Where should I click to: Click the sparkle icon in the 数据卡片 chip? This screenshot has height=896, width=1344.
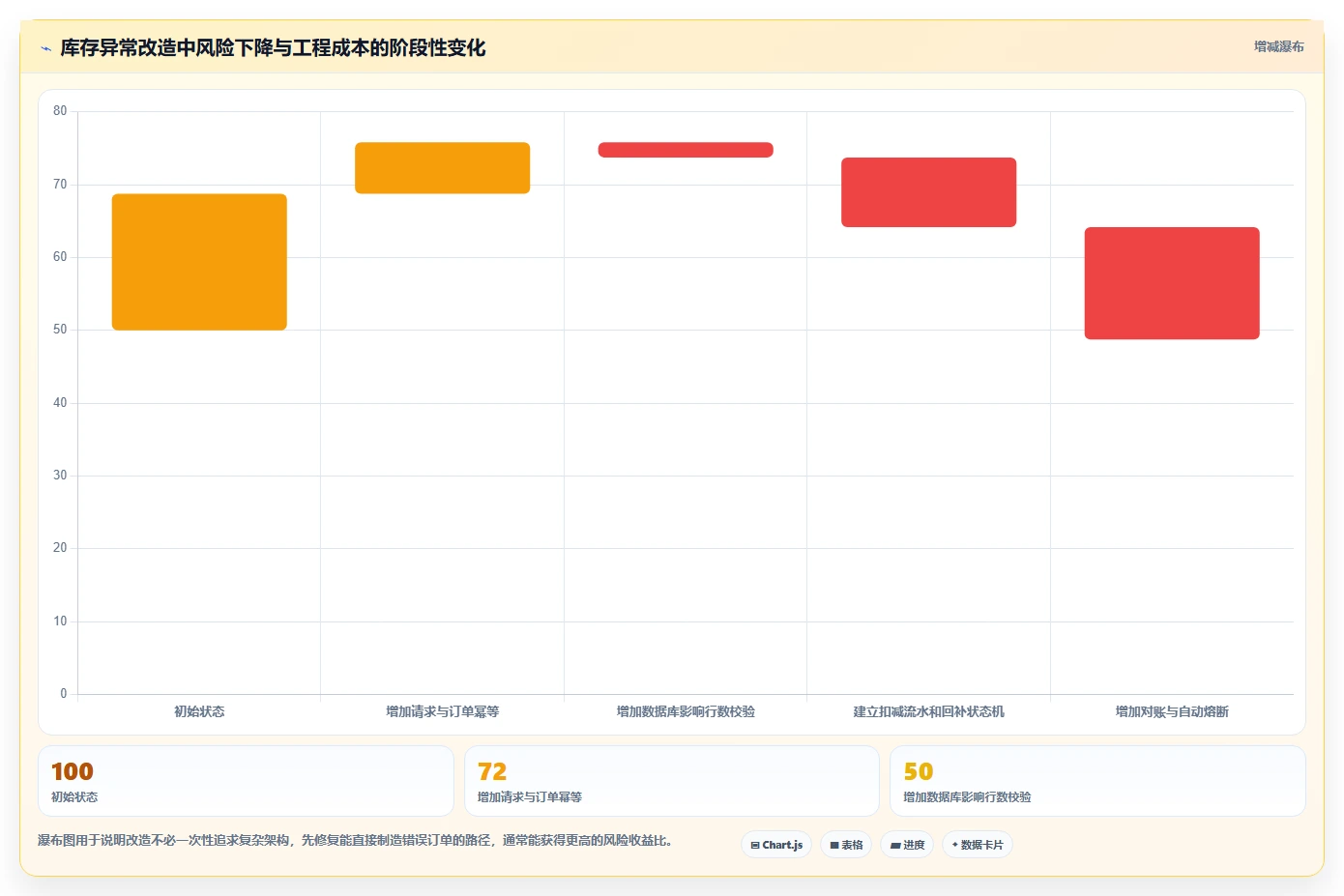pos(955,845)
